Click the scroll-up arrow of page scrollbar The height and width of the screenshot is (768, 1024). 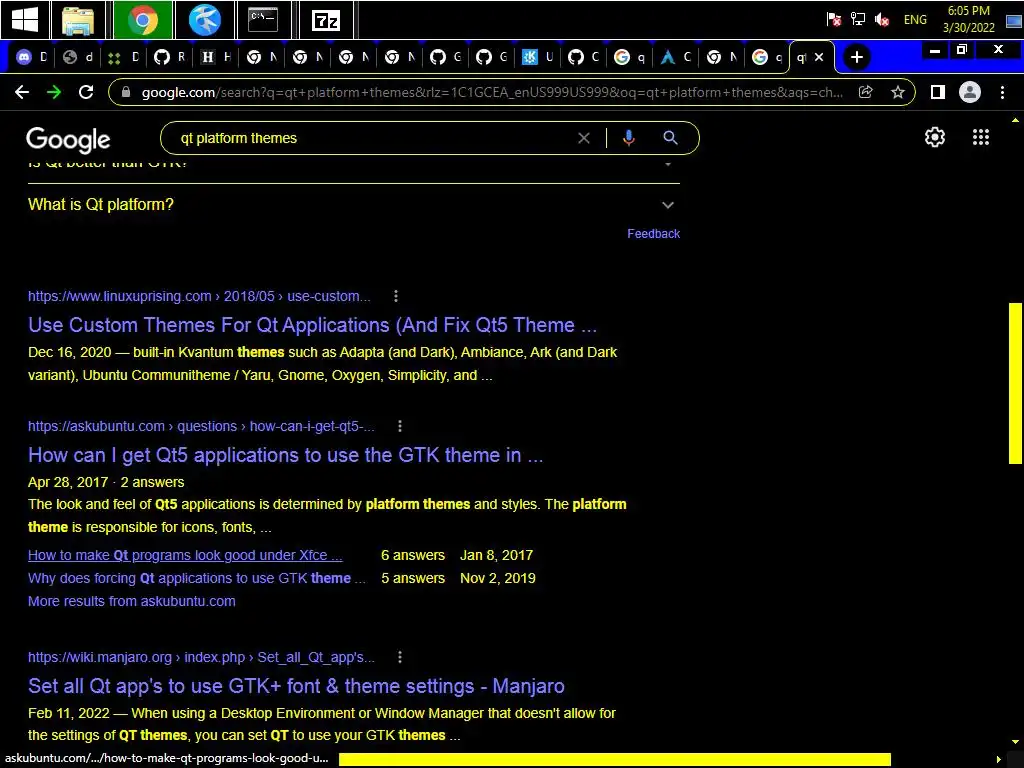pyautogui.click(x=1015, y=120)
